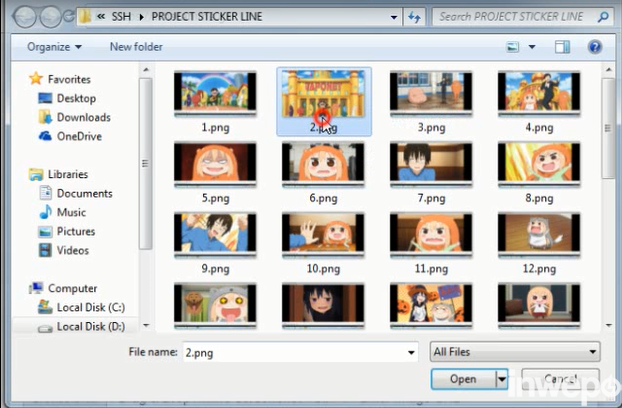Click the Computer heading text
Screen dimensions: 622x408
73,288
